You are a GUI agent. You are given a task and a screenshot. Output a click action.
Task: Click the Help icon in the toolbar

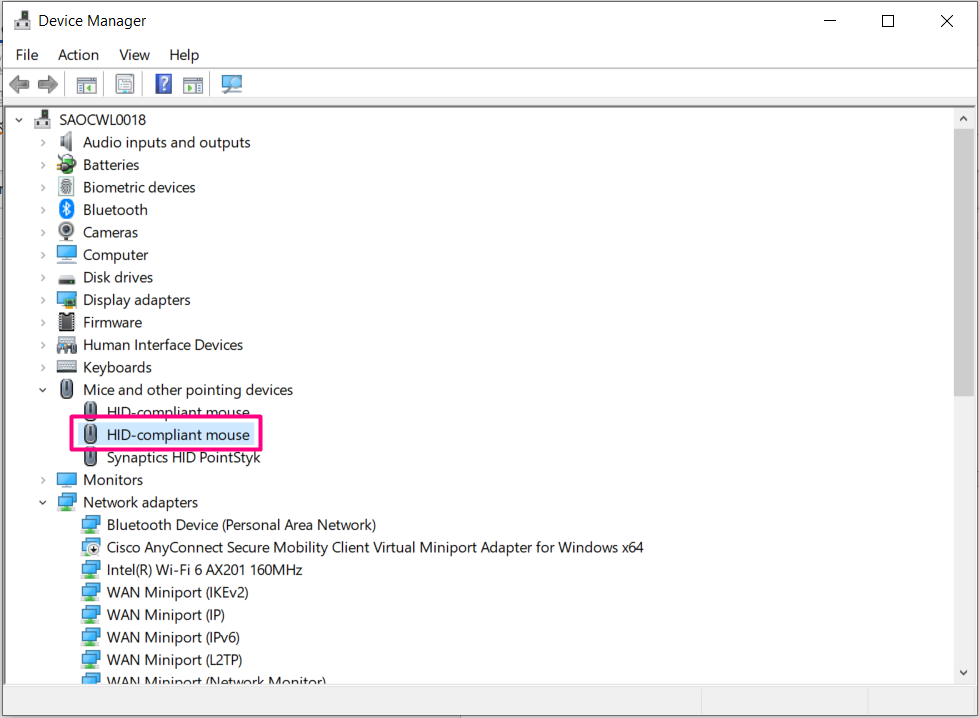162,84
